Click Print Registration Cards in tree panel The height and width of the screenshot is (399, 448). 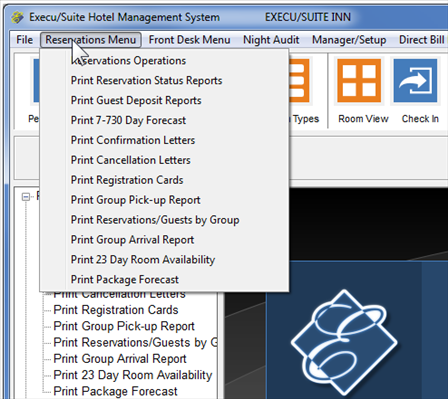point(116,310)
